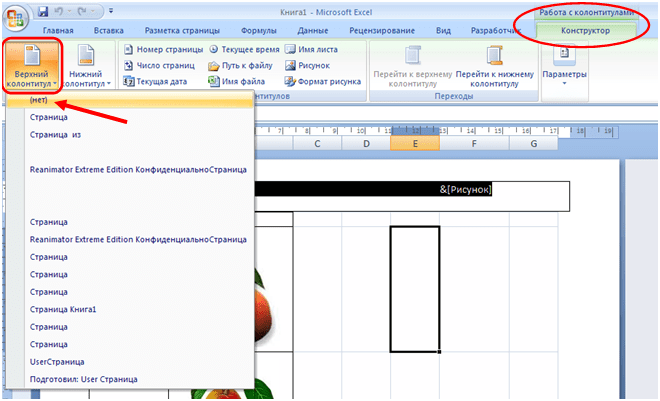Insert Текущая дата element
660x401 pixels.
pos(155,81)
